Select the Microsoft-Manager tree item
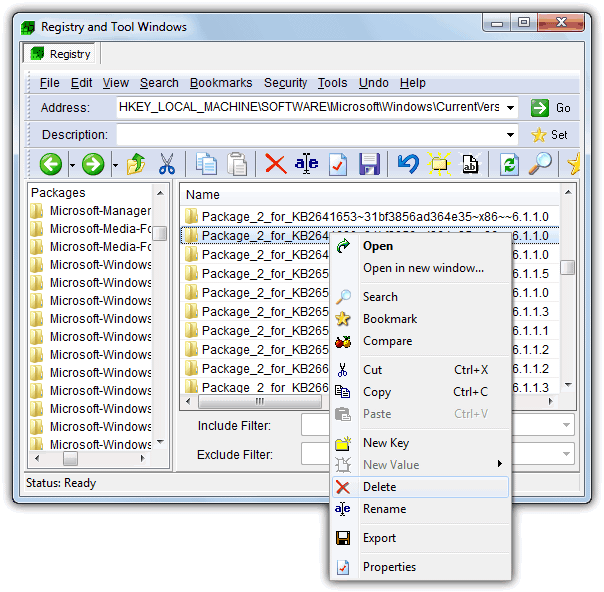Image resolution: width=604 pixels, height=592 pixels. (x=91, y=211)
